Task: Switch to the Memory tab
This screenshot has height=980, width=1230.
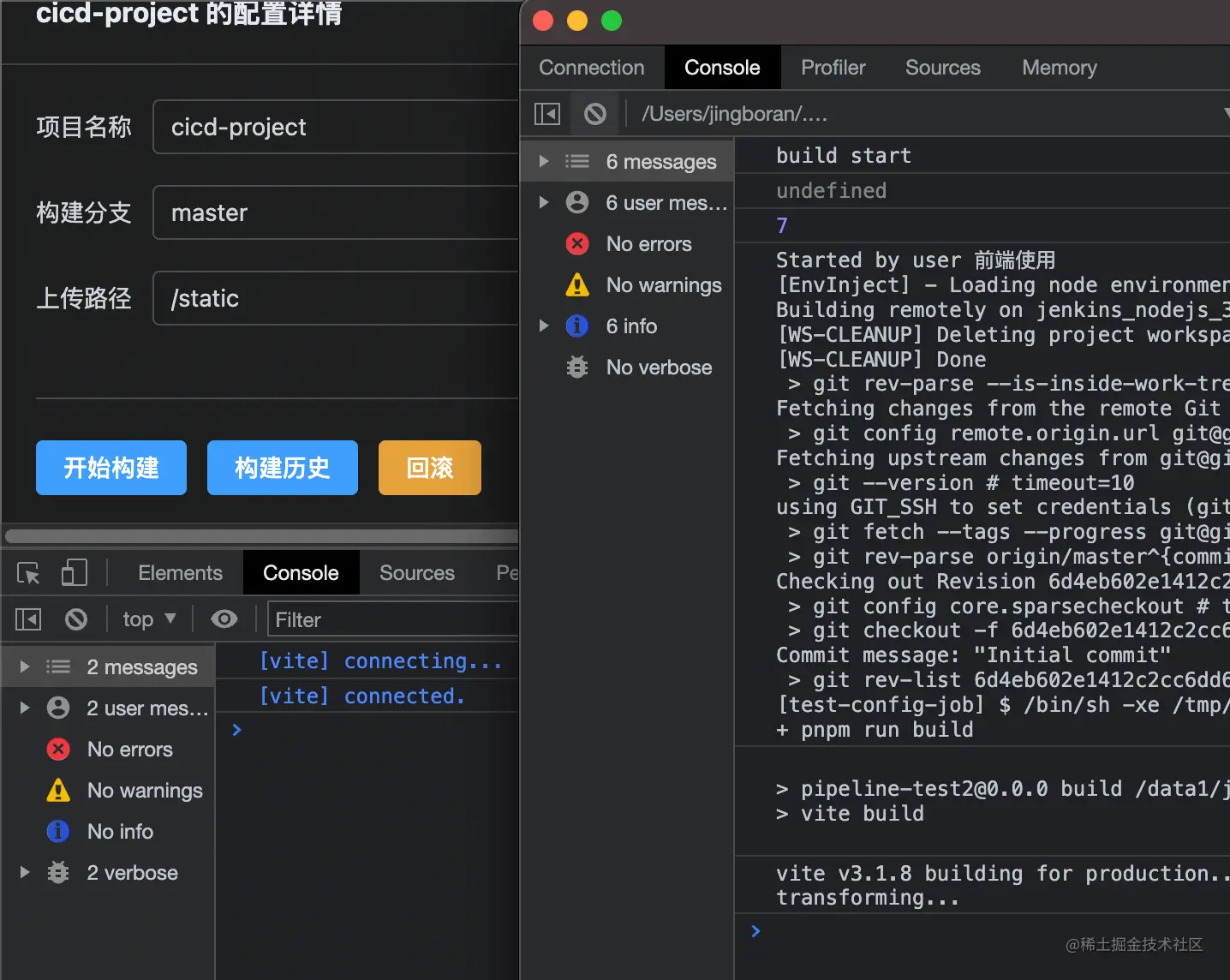Action: [1060, 68]
